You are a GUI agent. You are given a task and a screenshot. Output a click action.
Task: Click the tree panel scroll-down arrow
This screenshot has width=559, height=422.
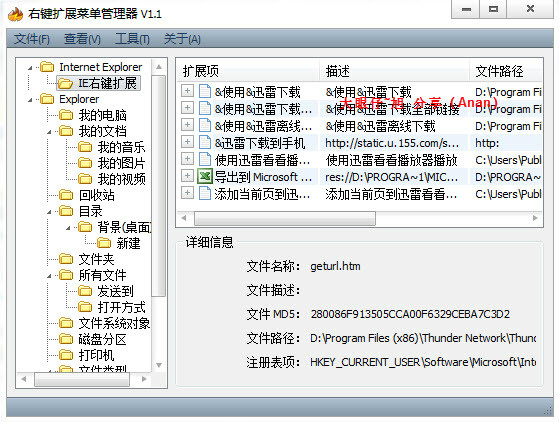[159, 365]
